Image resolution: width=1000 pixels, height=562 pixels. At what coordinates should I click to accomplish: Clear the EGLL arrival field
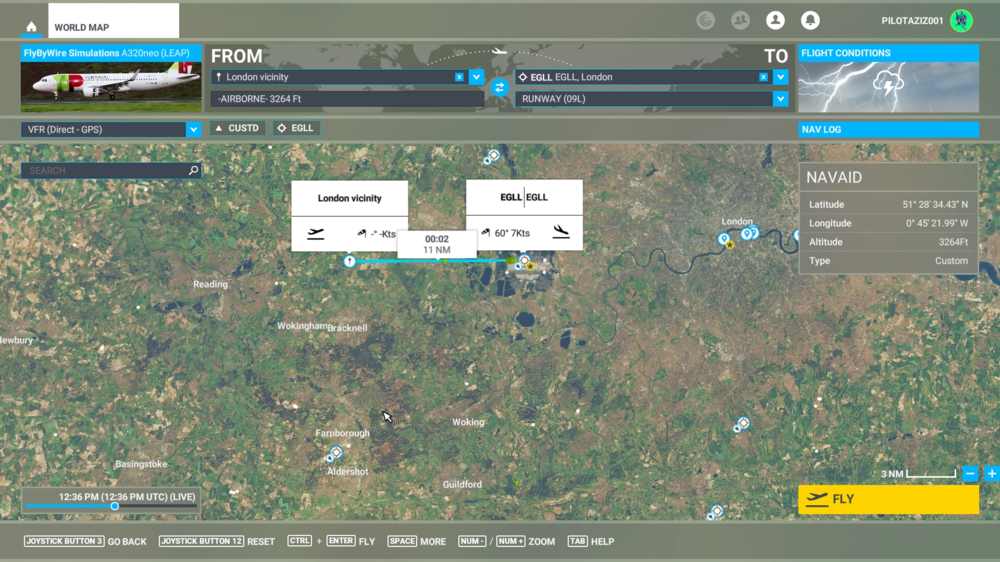(x=763, y=77)
